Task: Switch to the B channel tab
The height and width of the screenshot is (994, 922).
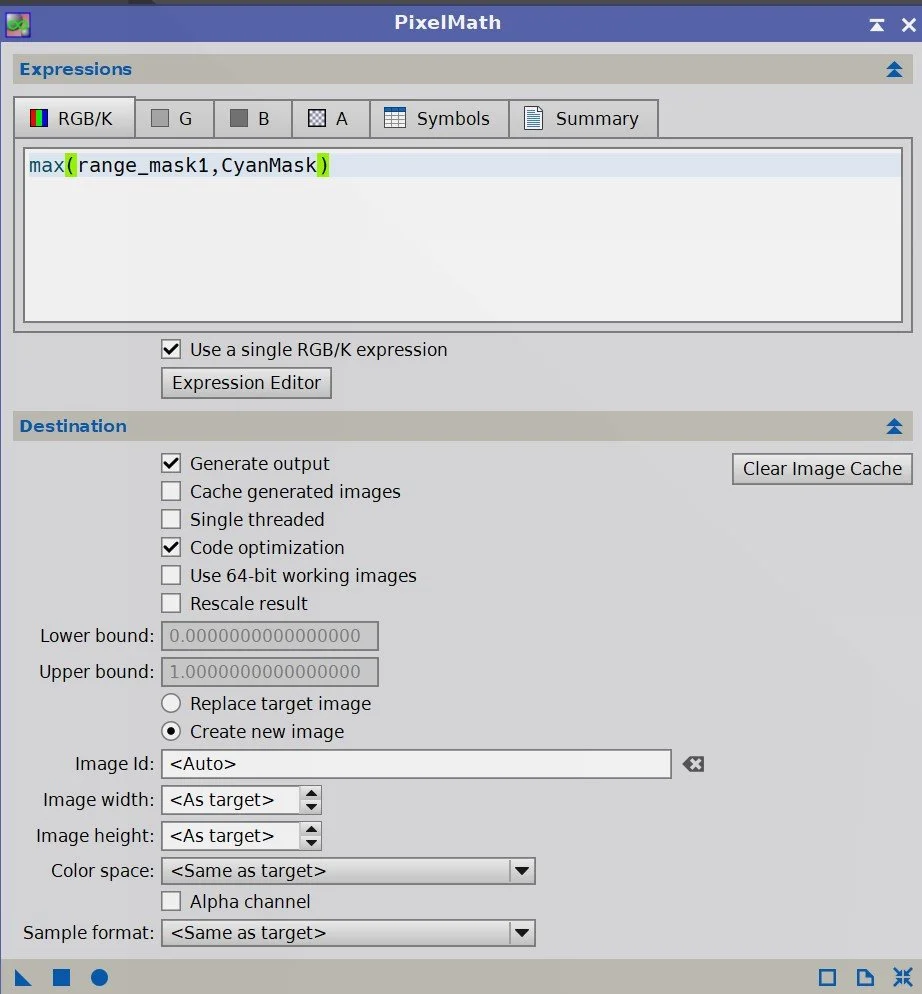Action: pyautogui.click(x=252, y=119)
